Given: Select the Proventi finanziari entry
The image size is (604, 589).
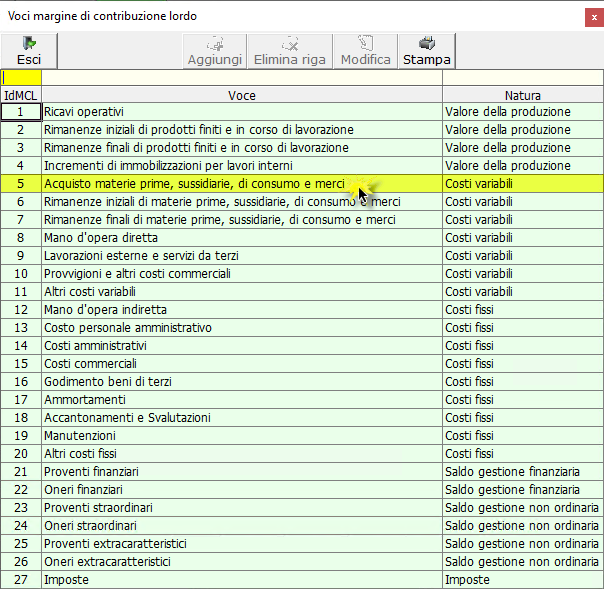Looking at the screenshot, I should pos(241,472).
